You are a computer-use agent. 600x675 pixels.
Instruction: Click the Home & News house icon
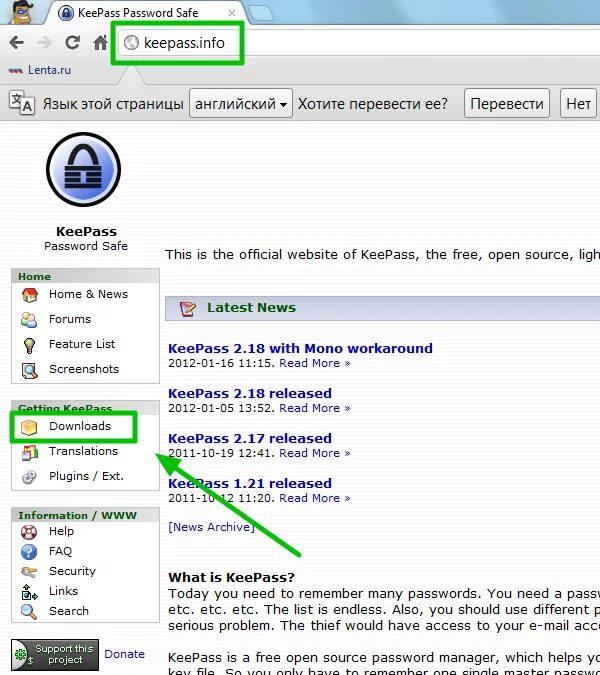click(x=30, y=295)
